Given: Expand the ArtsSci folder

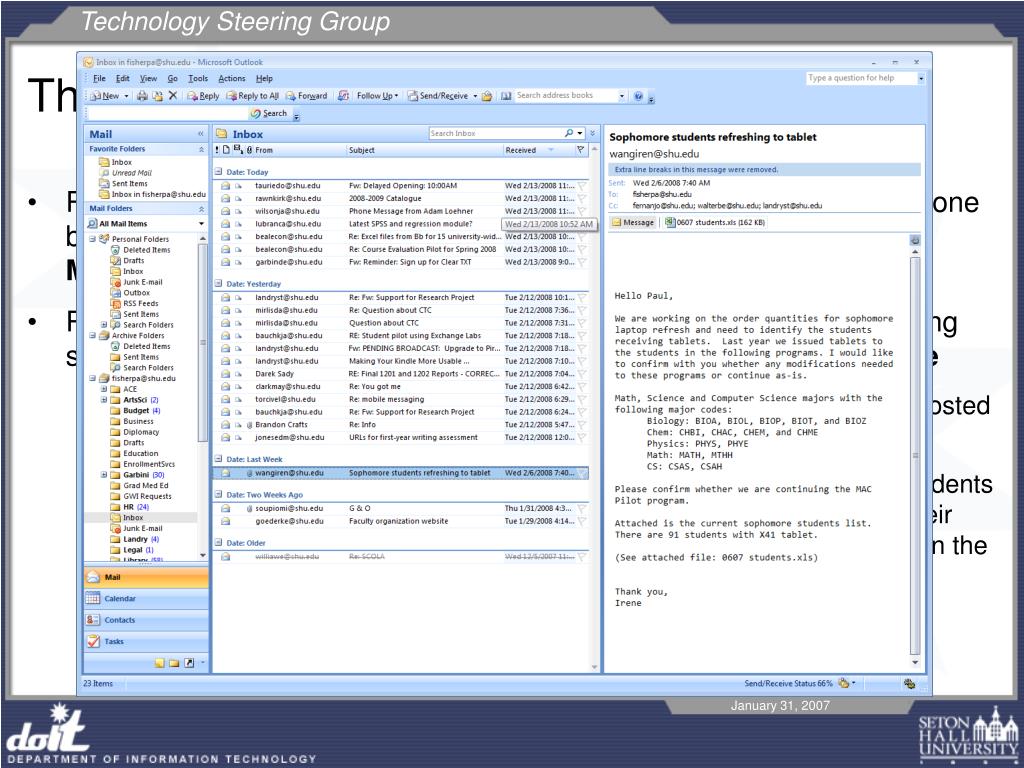Looking at the screenshot, I should coord(104,400).
